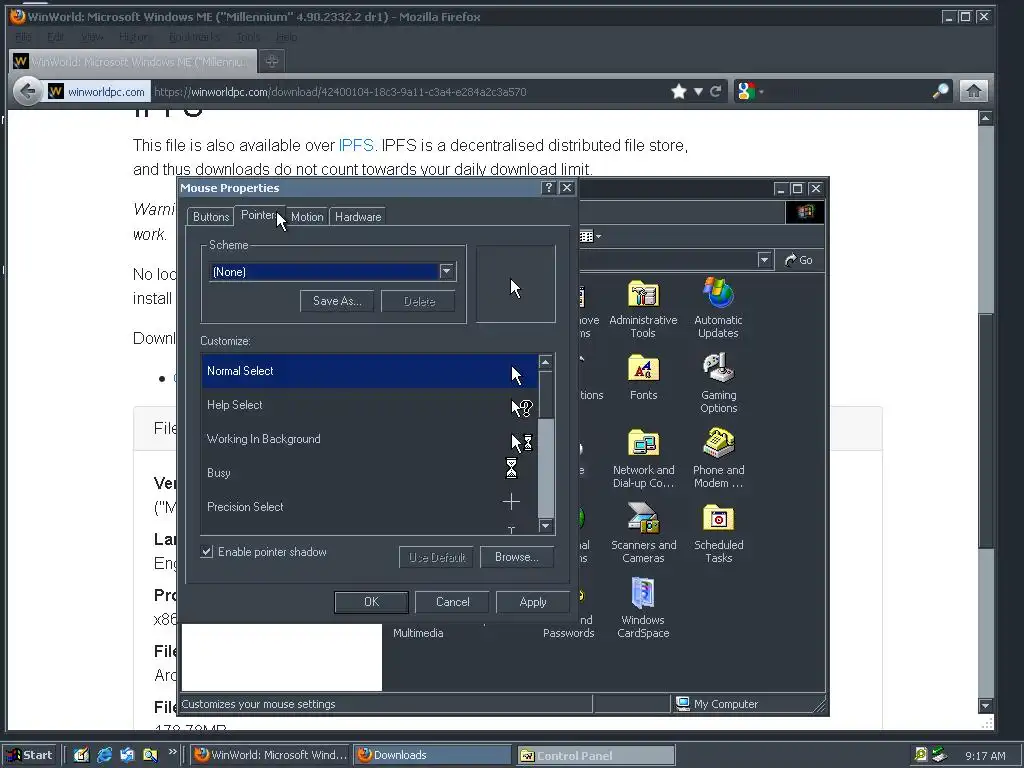The height and width of the screenshot is (768, 1024).
Task: Open Scheduled Tasks icon
Action: point(718,534)
